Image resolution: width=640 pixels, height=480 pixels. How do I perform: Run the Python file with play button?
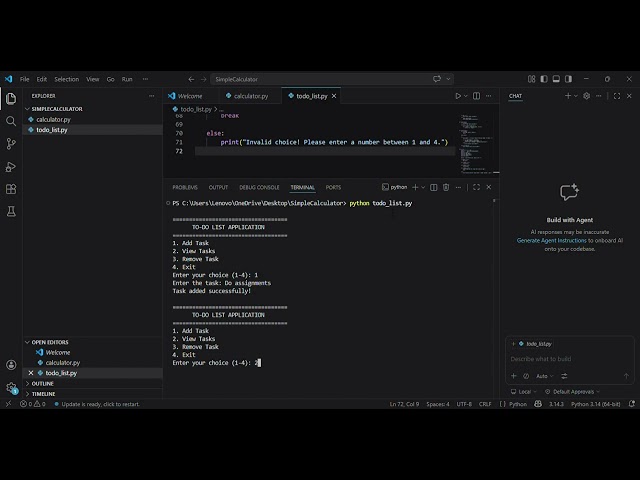click(x=458, y=96)
